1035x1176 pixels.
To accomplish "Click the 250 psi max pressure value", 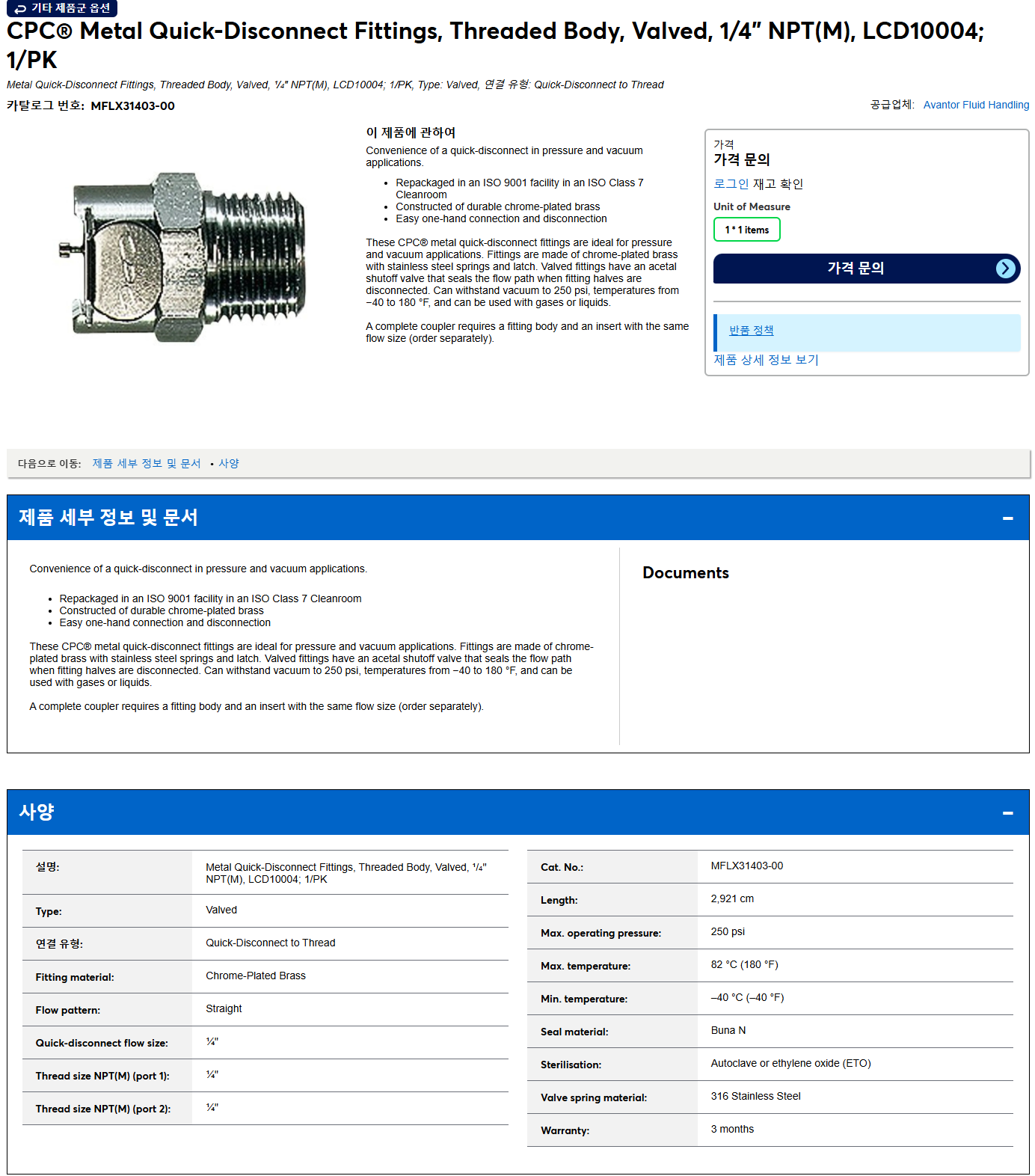I will click(x=728, y=931).
